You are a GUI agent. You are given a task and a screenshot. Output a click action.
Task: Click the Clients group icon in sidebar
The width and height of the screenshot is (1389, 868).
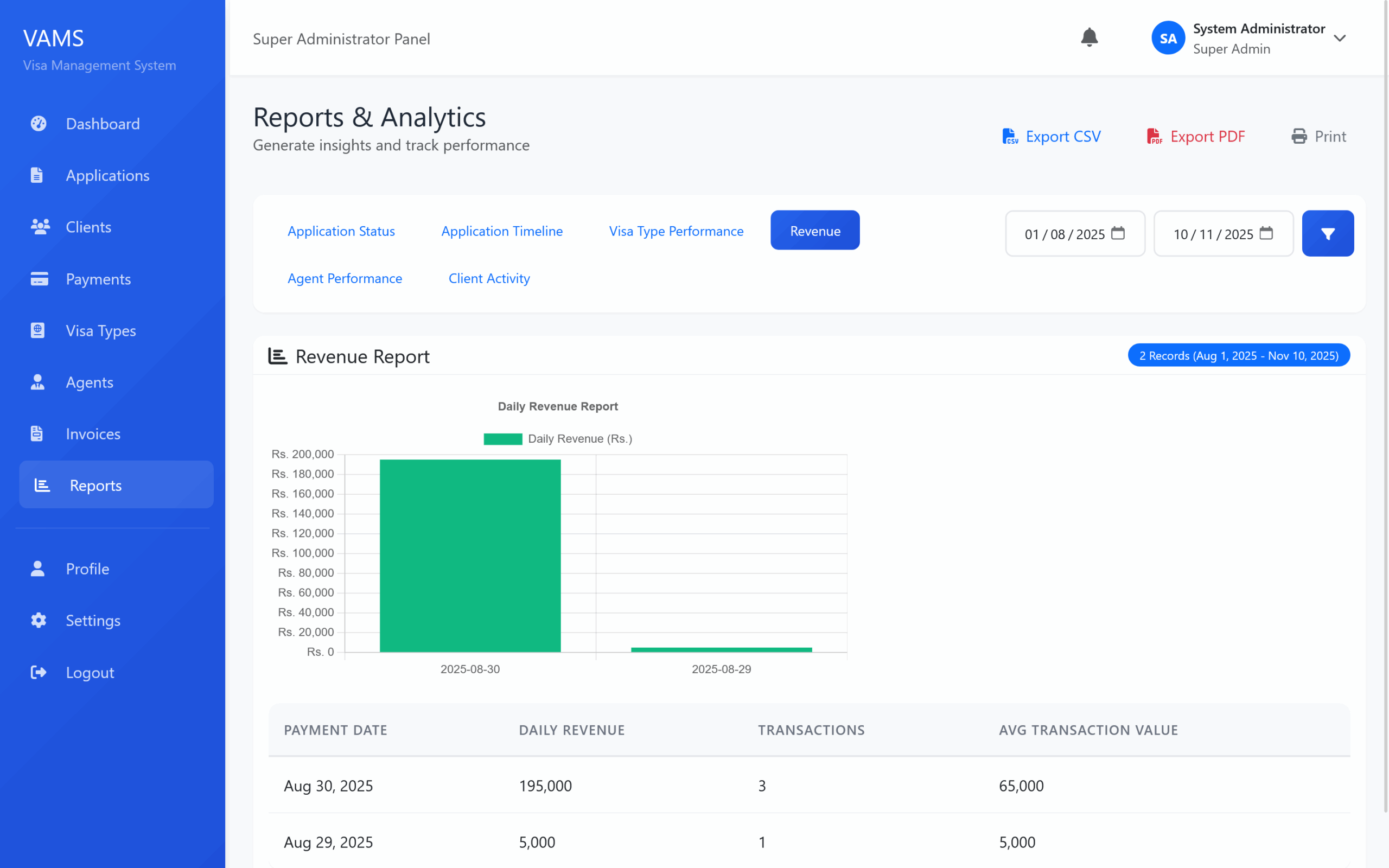[x=40, y=227]
